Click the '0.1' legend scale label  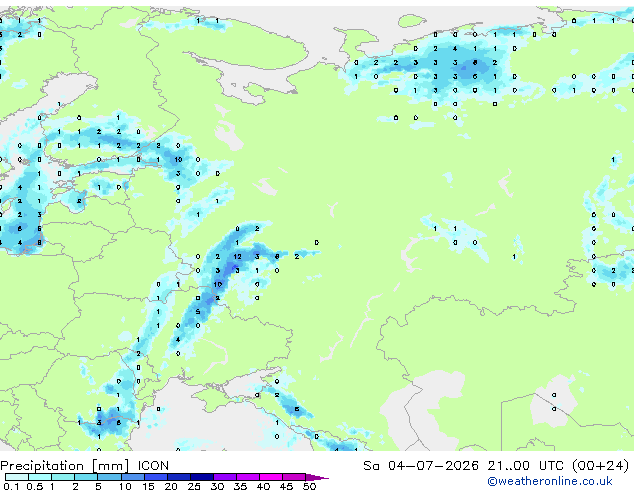point(11,486)
